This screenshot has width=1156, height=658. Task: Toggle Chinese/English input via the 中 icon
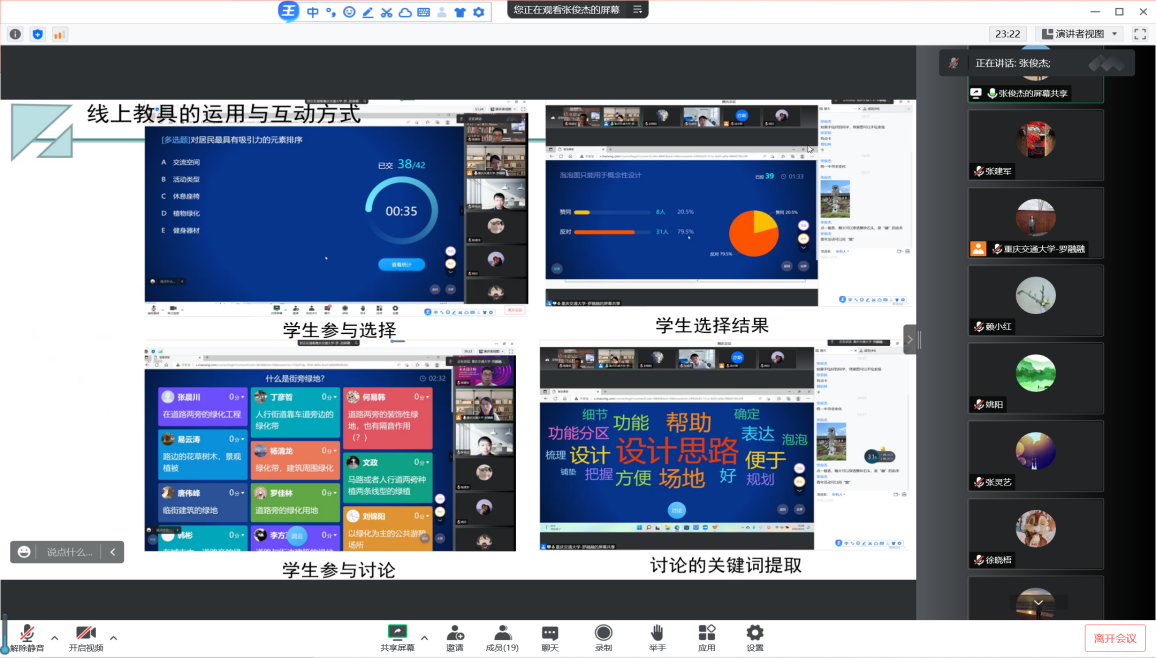[313, 11]
